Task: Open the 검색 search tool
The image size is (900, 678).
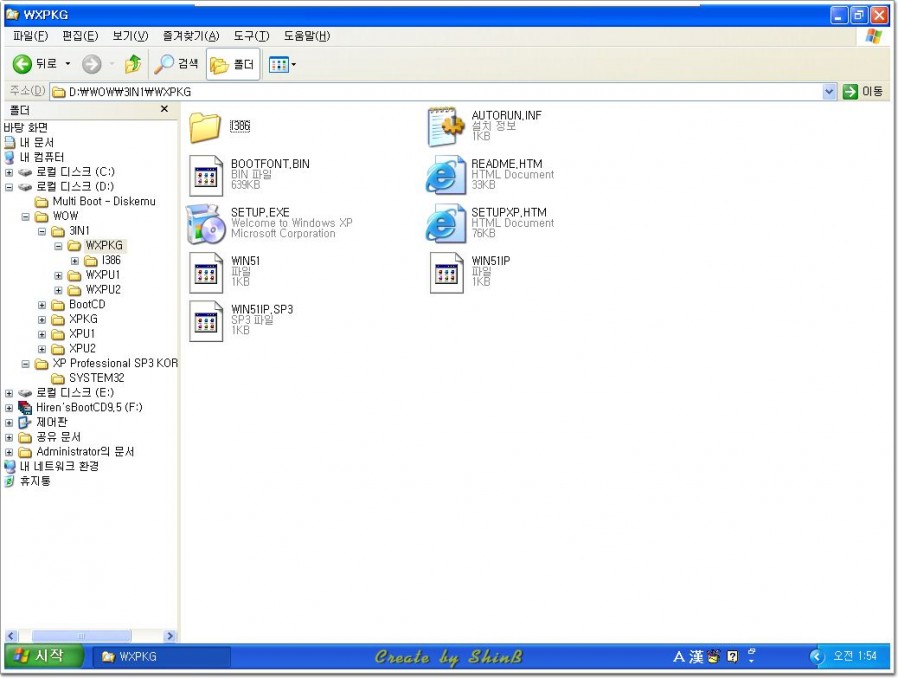Action: [x=176, y=64]
